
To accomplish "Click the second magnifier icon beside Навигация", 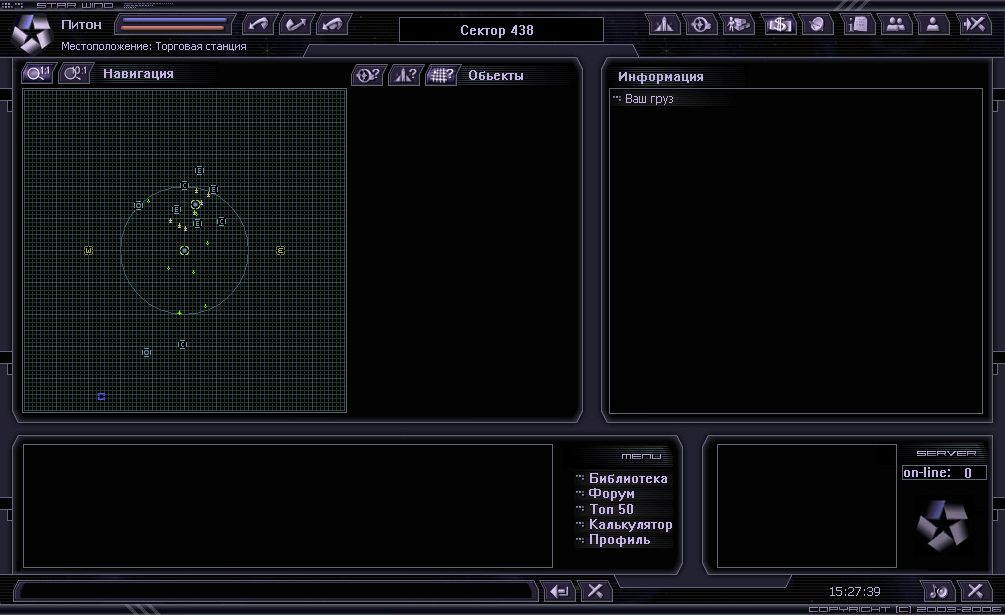I will [x=75, y=73].
